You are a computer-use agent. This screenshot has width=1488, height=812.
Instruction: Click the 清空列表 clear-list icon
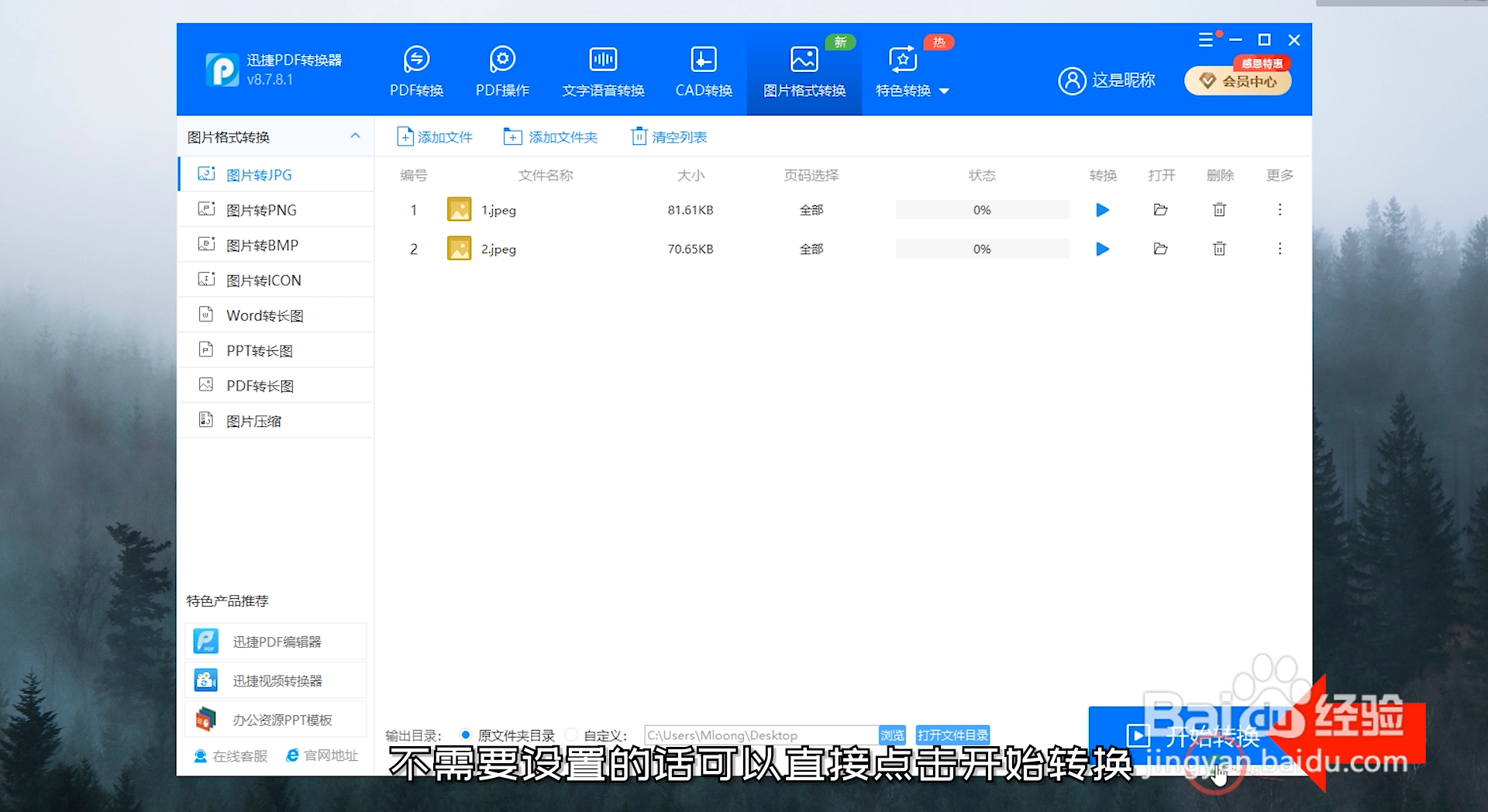[x=639, y=136]
